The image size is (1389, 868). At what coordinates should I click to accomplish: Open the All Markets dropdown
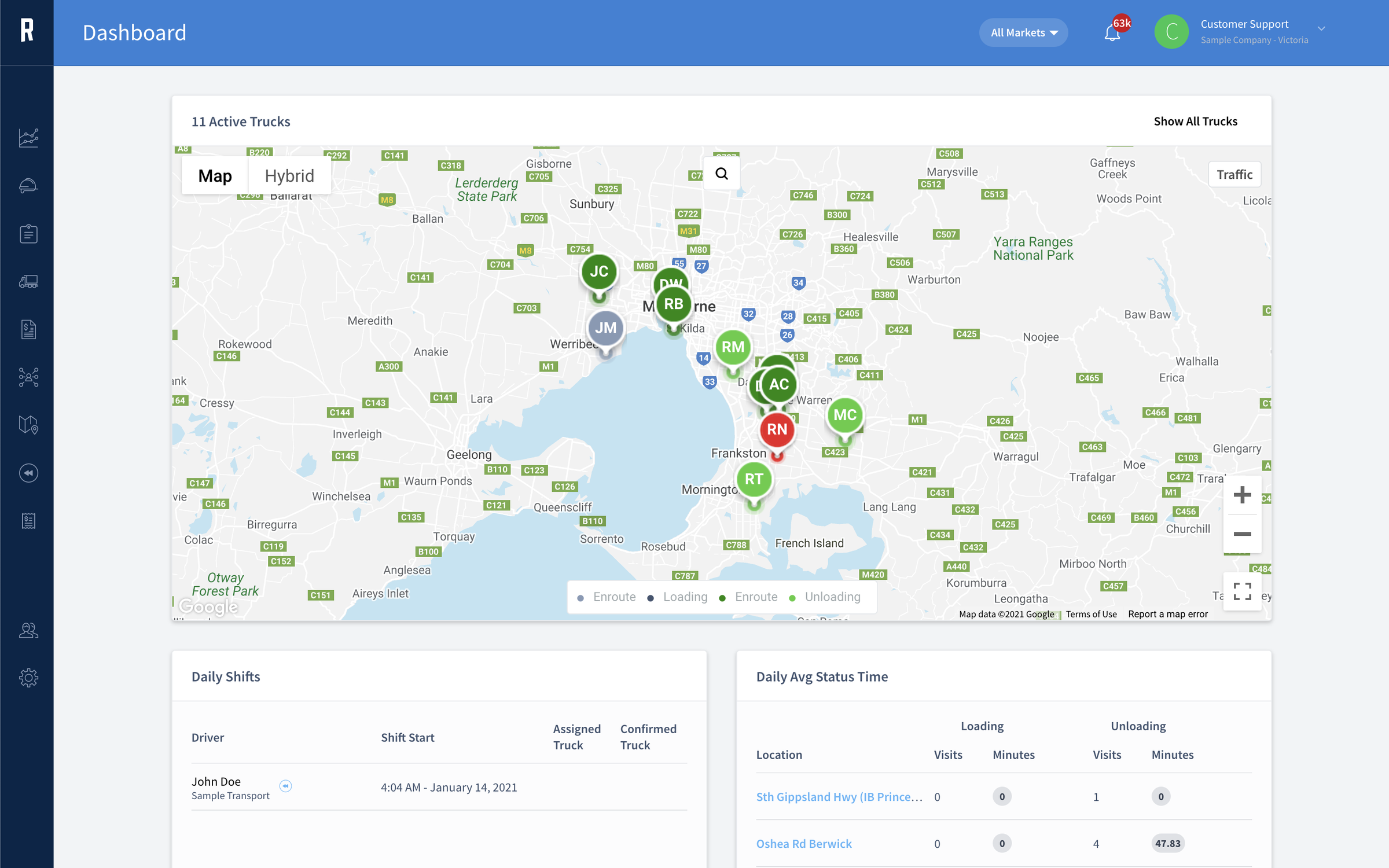1023,32
